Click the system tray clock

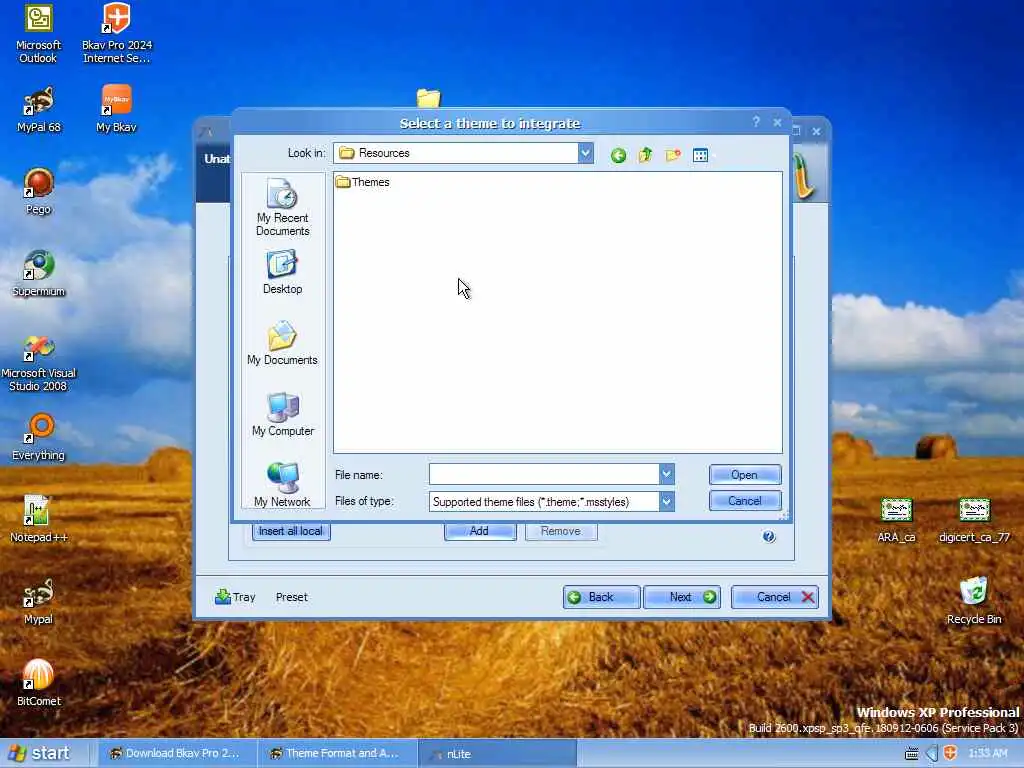[x=988, y=753]
